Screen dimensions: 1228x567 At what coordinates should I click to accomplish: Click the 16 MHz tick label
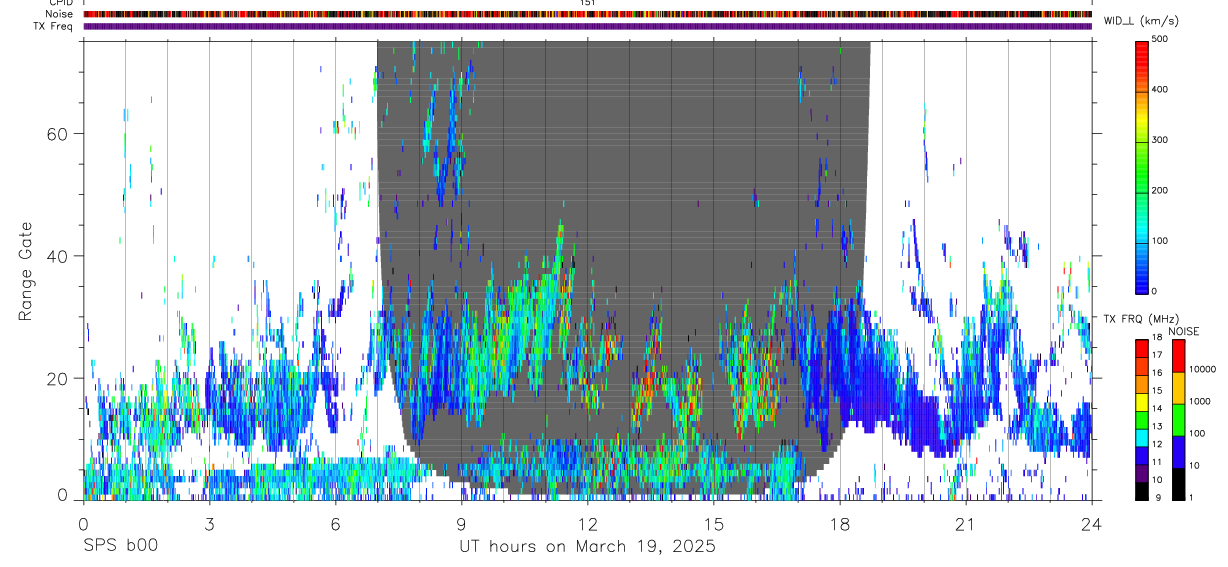(x=1156, y=373)
